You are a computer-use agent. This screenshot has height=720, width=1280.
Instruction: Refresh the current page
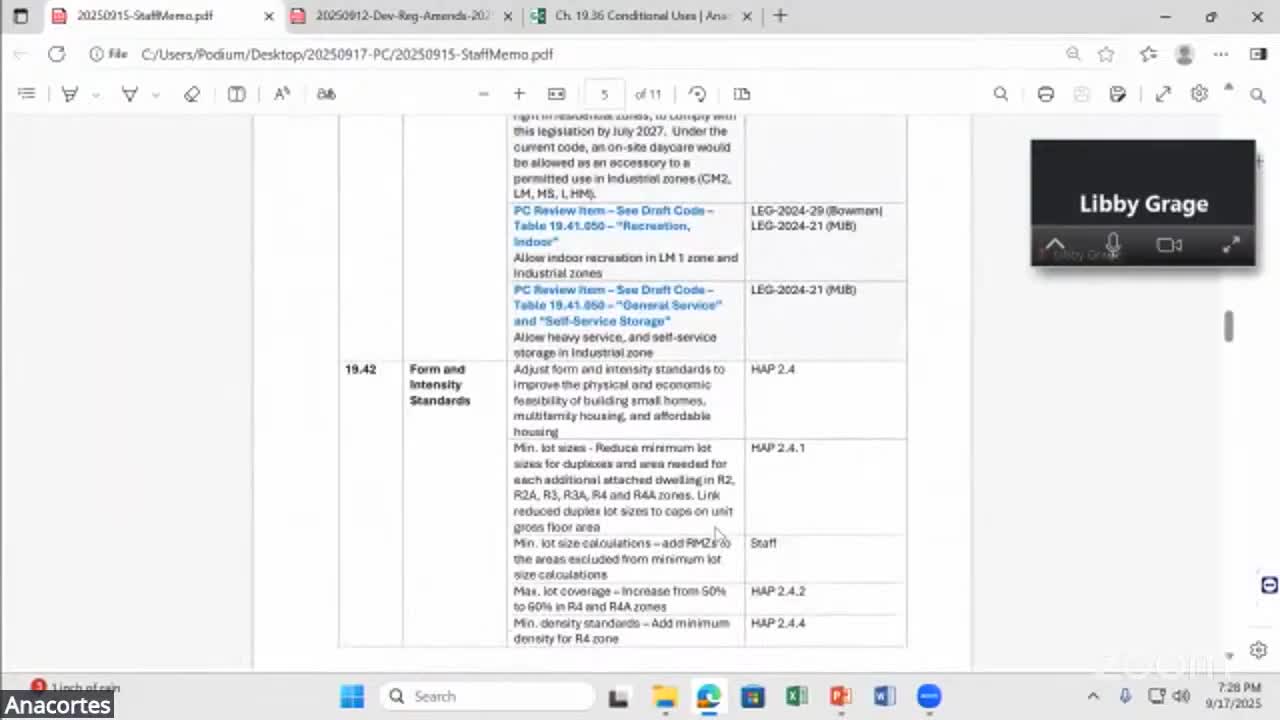click(56, 54)
